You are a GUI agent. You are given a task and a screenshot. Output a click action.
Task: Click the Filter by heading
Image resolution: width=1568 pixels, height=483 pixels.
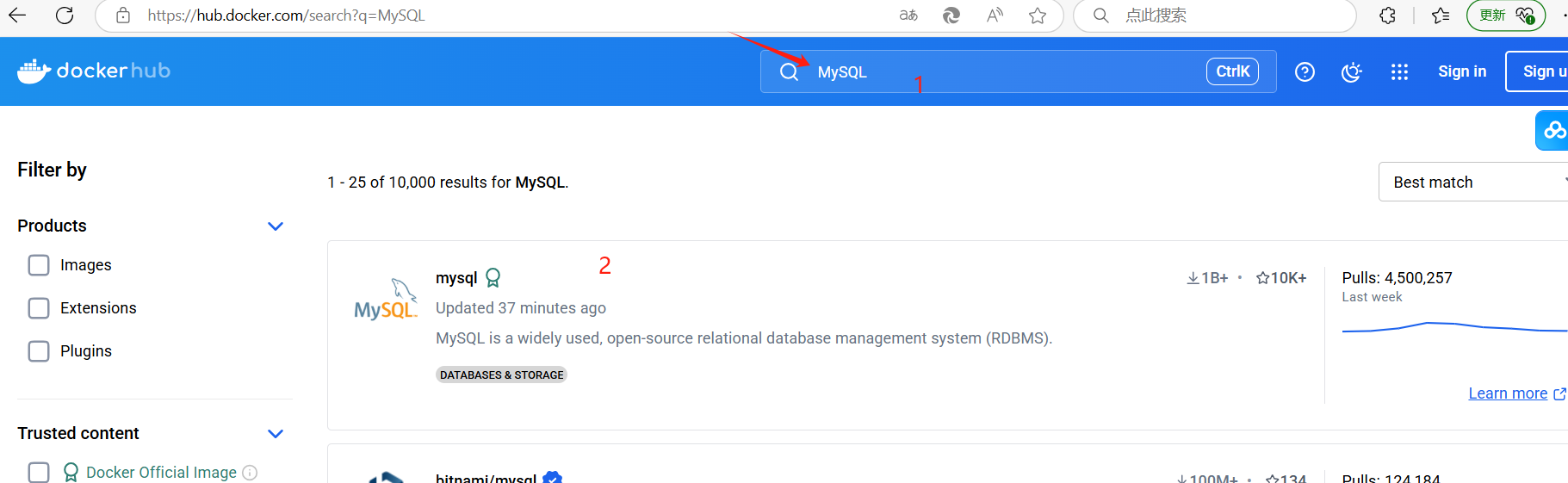click(52, 170)
